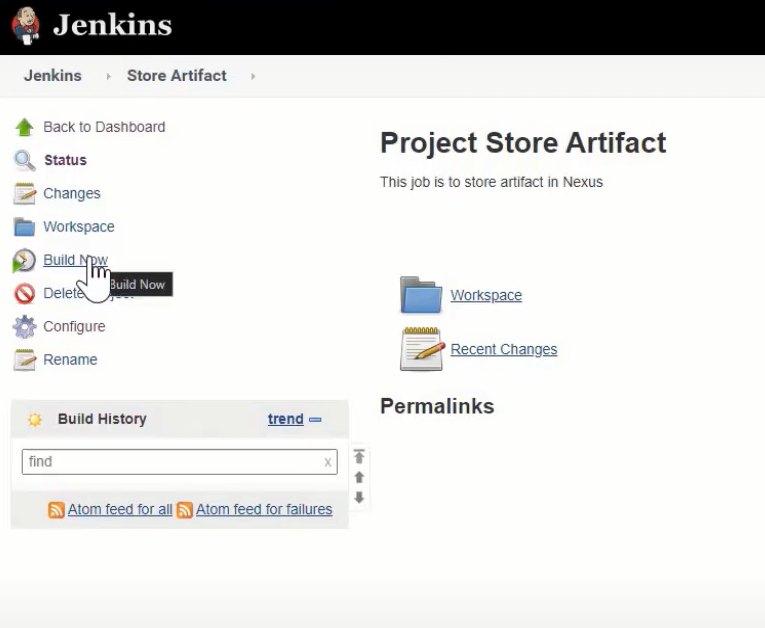Click the Permalinks heading
This screenshot has width=765, height=628.
tap(437, 406)
